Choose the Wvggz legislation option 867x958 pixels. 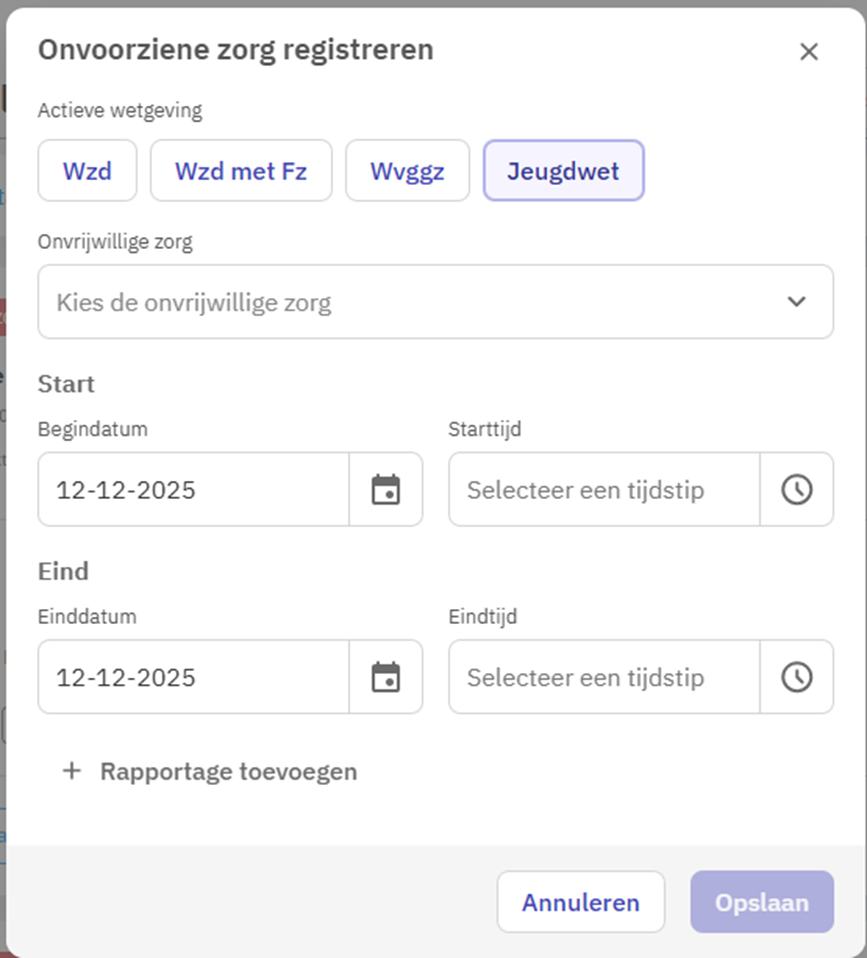click(407, 170)
